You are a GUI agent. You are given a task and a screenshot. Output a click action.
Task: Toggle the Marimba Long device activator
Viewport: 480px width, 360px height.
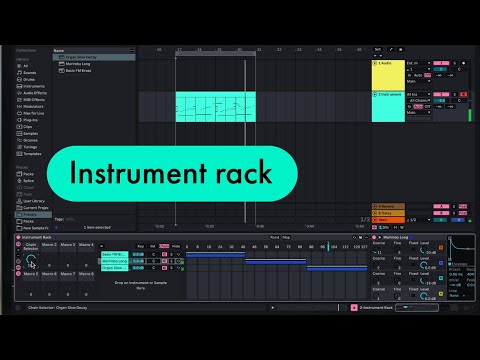coord(374,237)
